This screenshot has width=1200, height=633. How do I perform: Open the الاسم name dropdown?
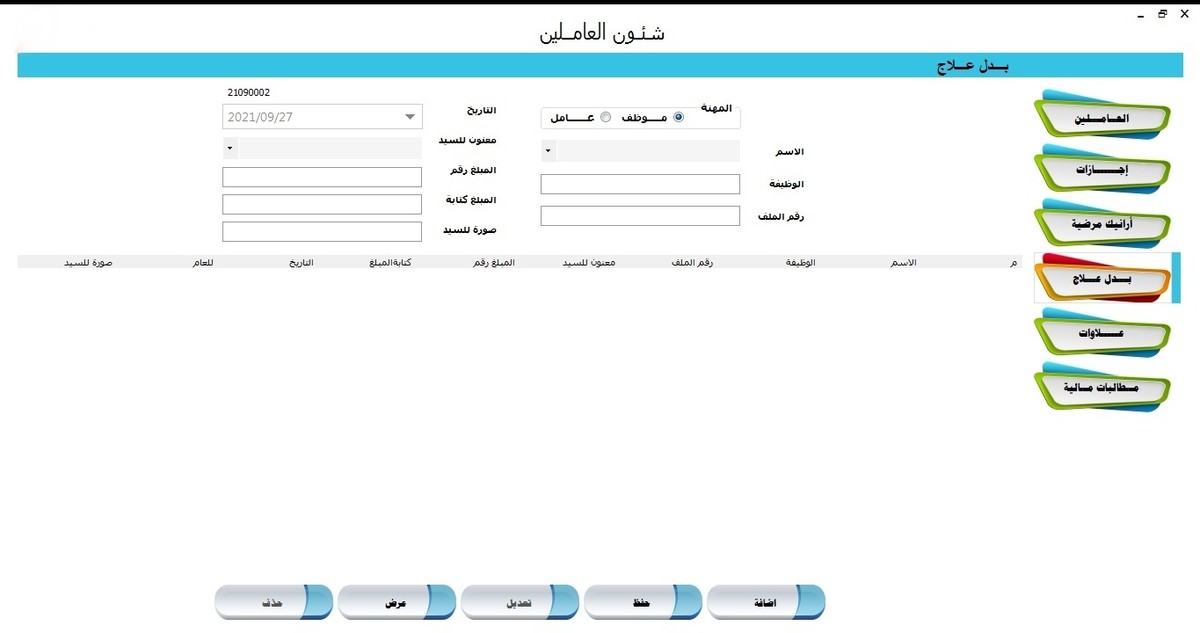547,150
